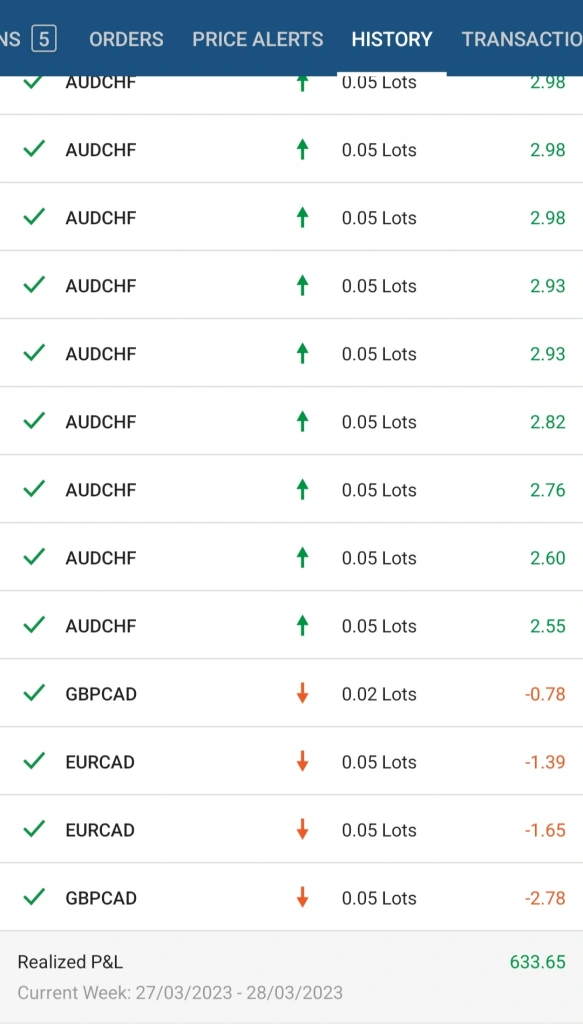Click the orange down arrow on GBPCAD 0.02 Lots
The image size is (583, 1024).
point(302,693)
